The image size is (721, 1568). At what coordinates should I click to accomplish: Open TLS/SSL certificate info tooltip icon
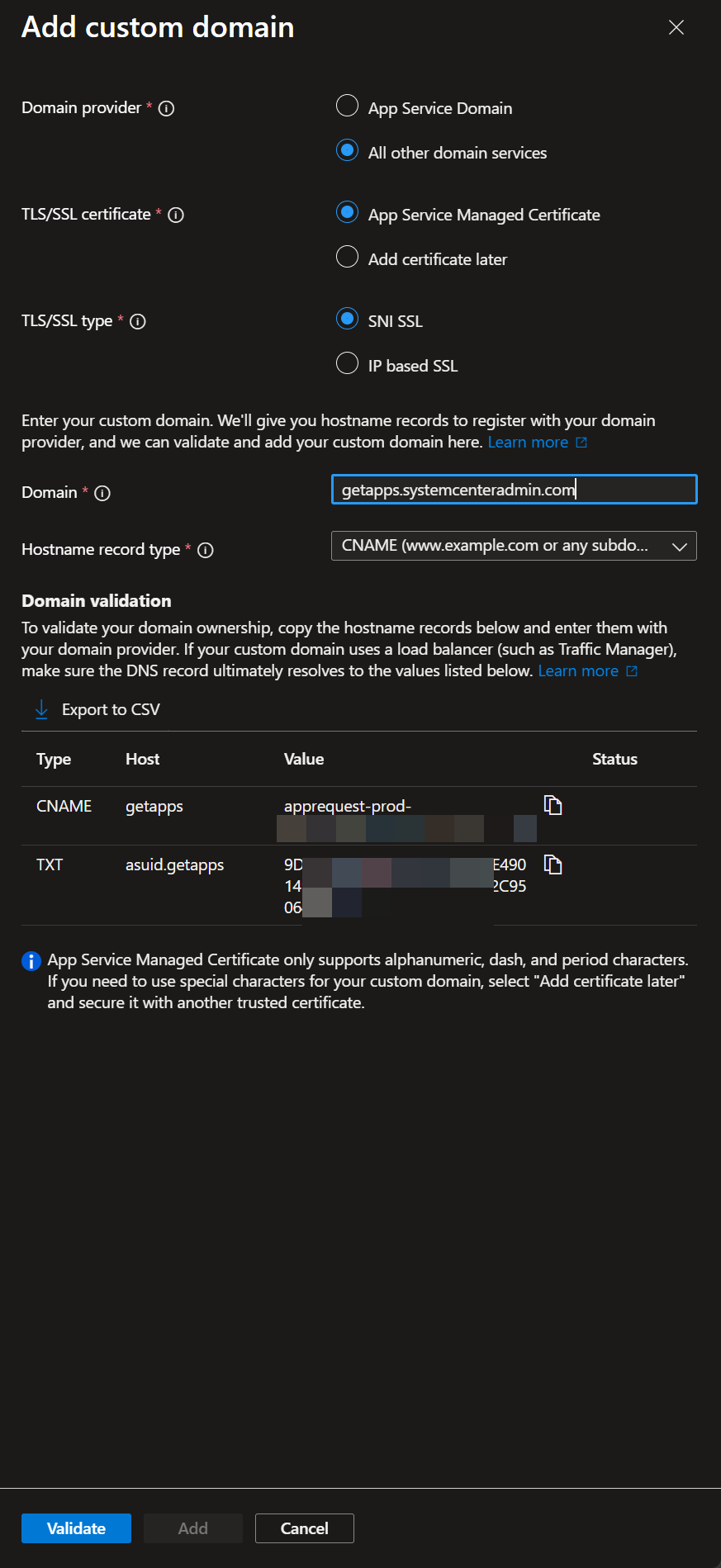[176, 215]
